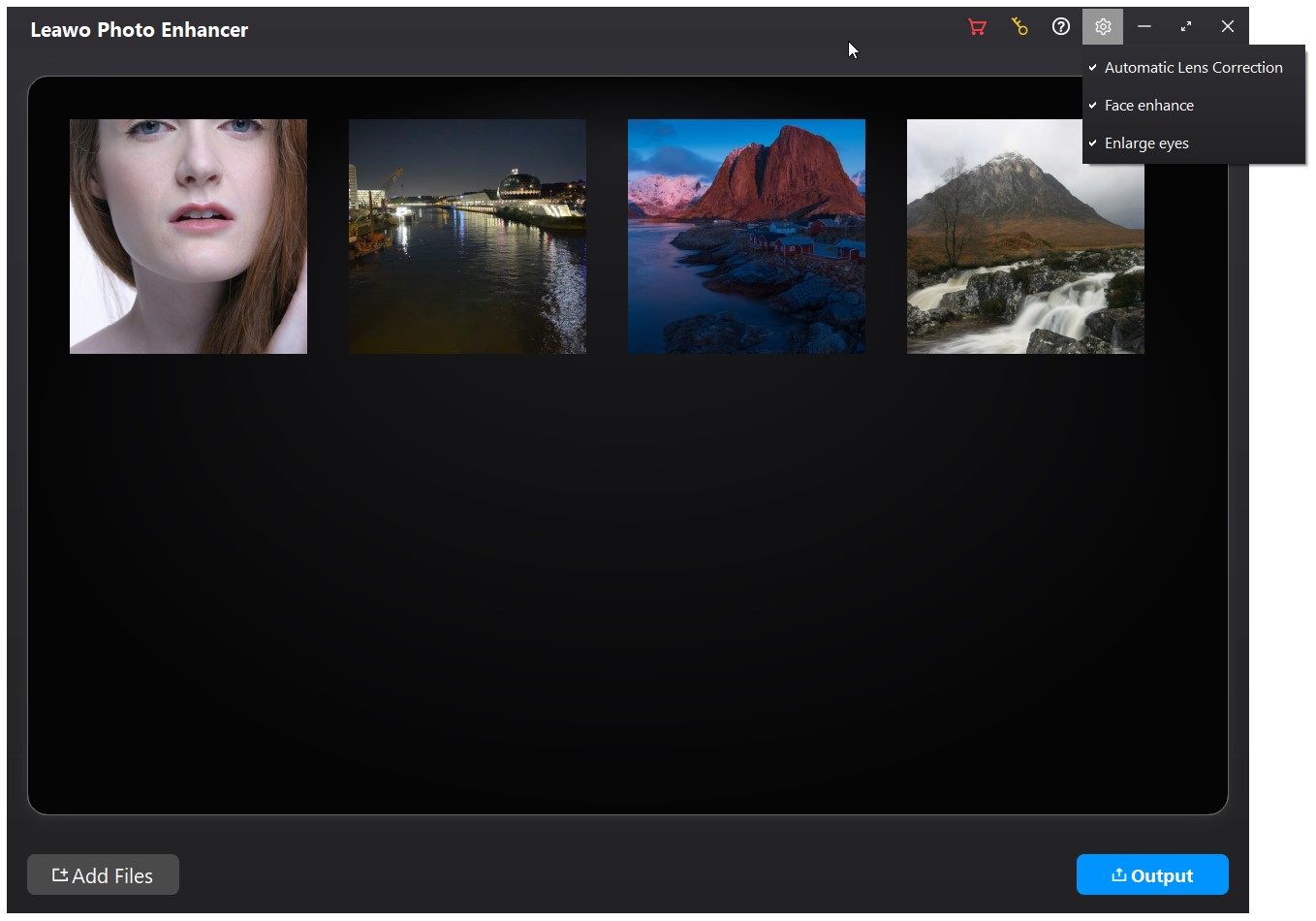Open the shopping cart purchase icon

[x=977, y=27]
